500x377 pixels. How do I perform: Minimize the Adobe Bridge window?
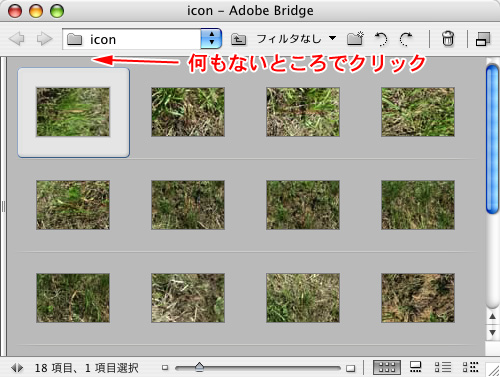(36, 11)
